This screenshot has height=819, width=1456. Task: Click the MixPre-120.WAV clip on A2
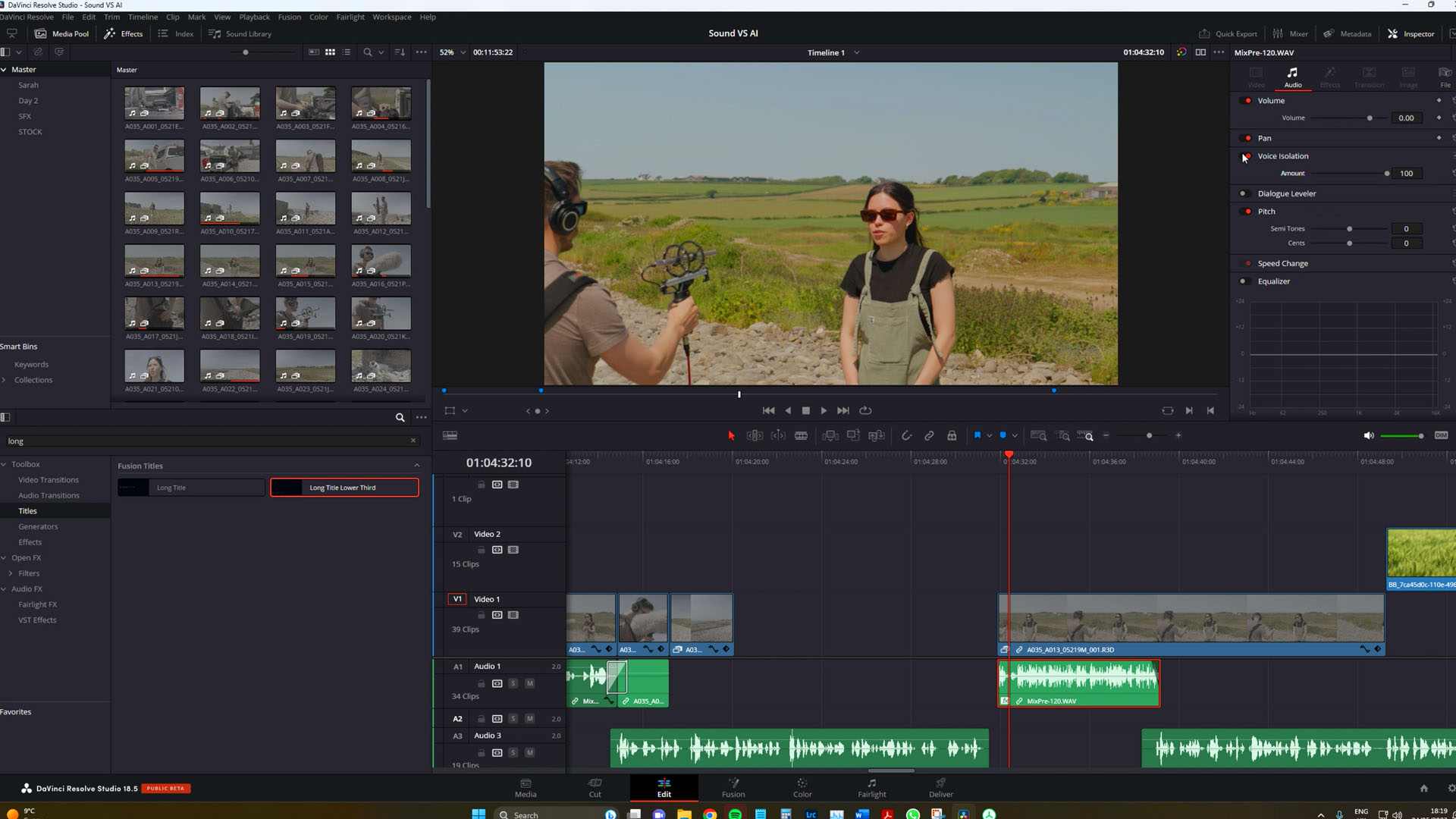(1079, 700)
